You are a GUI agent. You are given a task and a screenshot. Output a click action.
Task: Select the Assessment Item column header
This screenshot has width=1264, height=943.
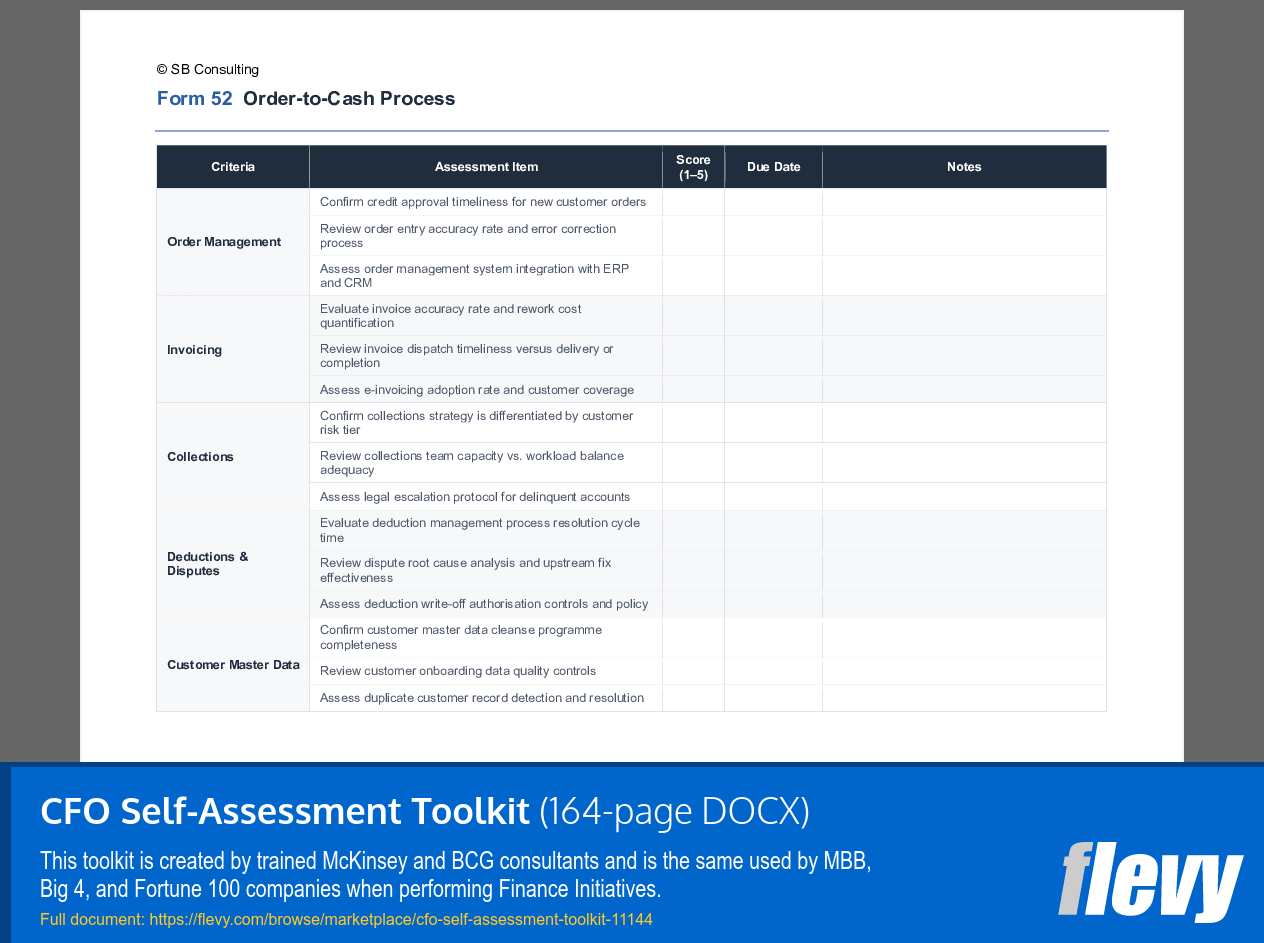pos(486,166)
